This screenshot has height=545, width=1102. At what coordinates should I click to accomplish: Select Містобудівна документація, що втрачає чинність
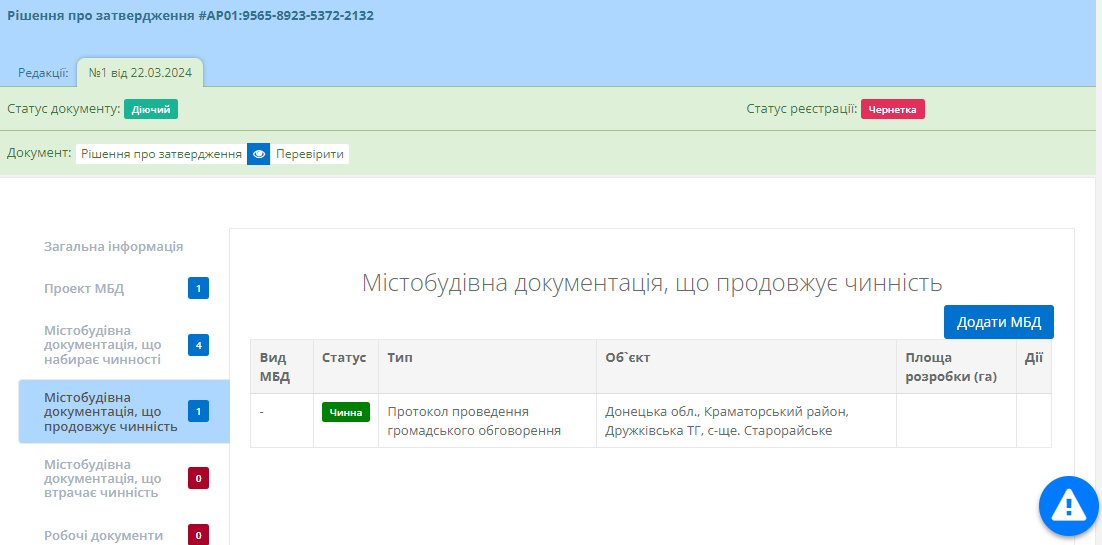click(x=102, y=479)
